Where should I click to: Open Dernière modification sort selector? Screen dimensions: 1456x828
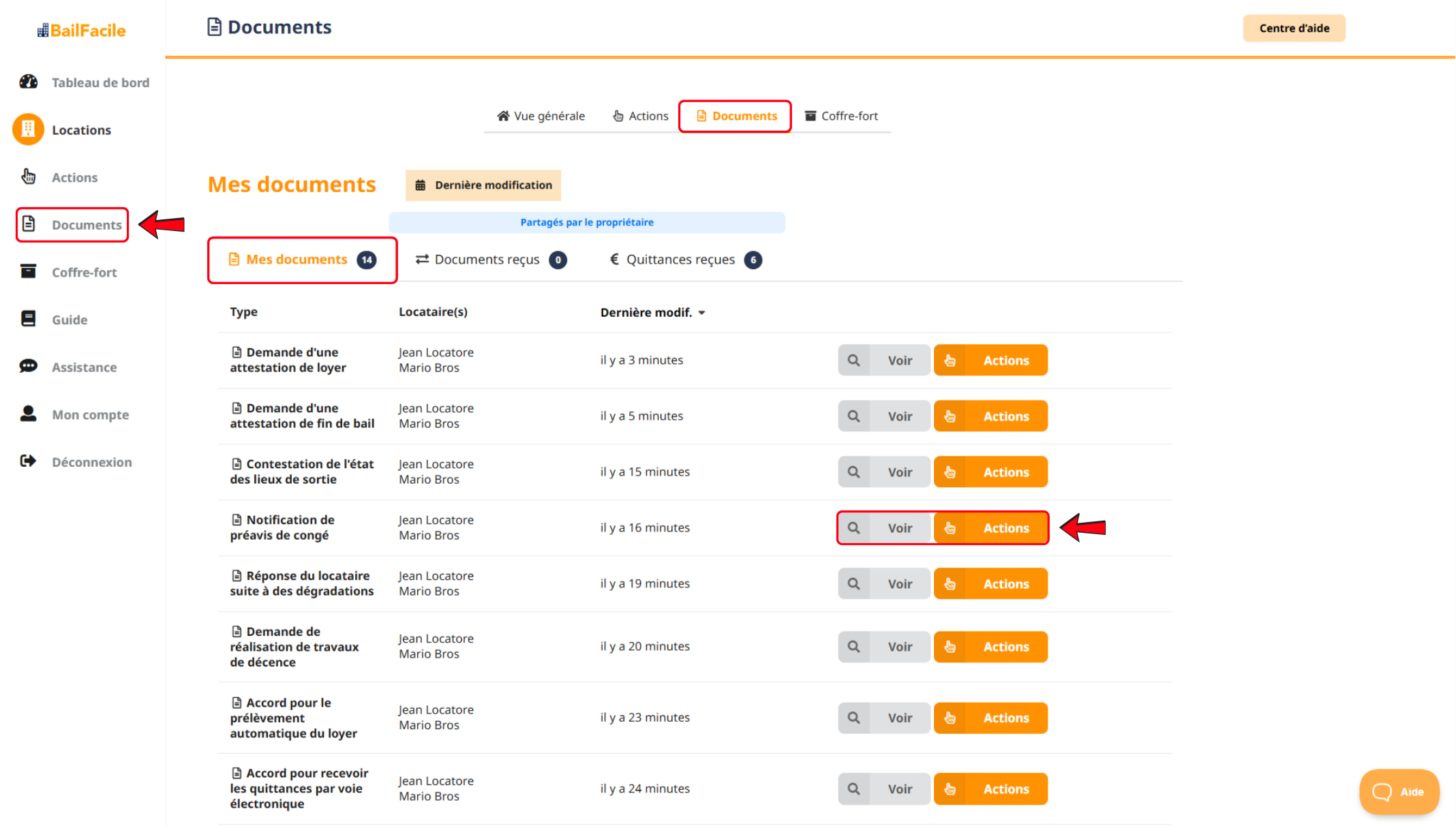483,185
